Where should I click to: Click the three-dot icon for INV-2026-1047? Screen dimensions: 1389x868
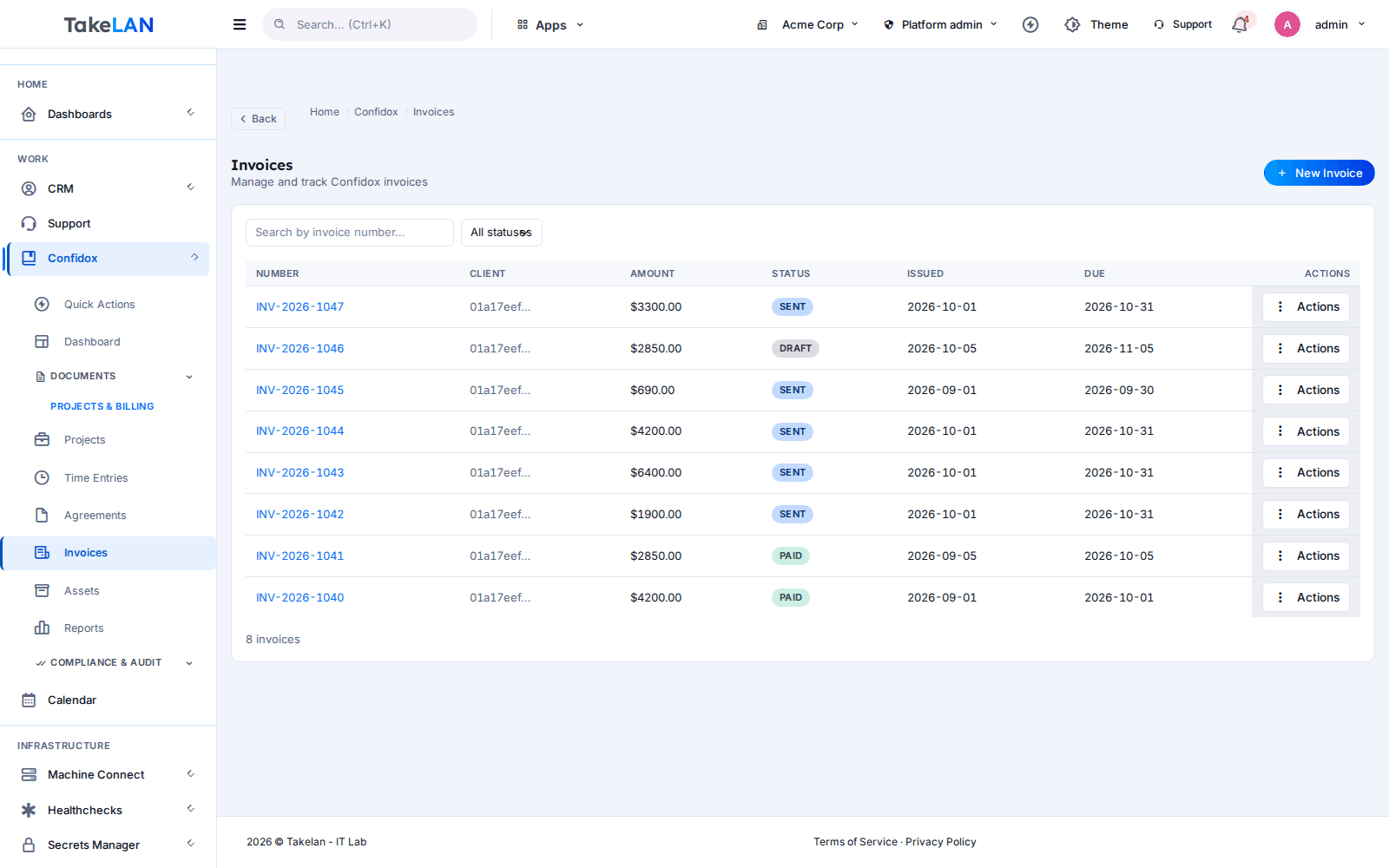coord(1280,306)
